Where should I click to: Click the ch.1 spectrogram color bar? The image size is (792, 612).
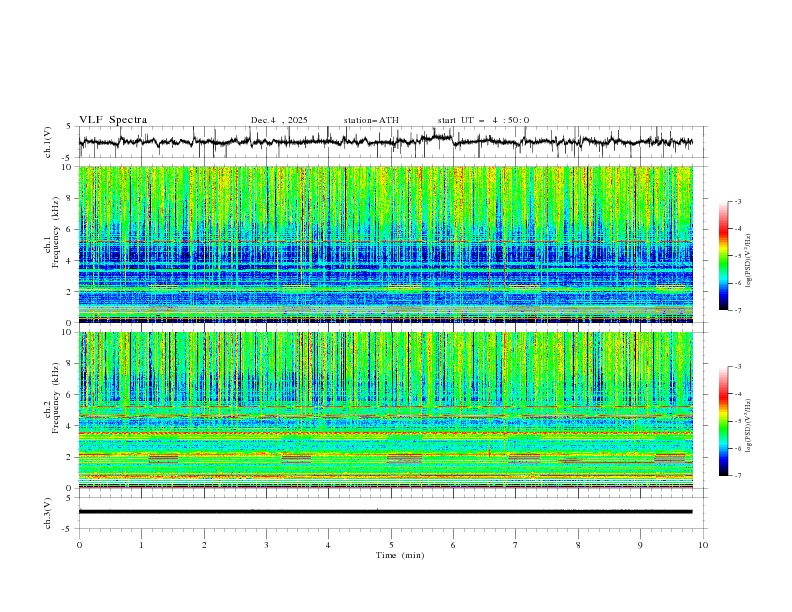point(723,256)
